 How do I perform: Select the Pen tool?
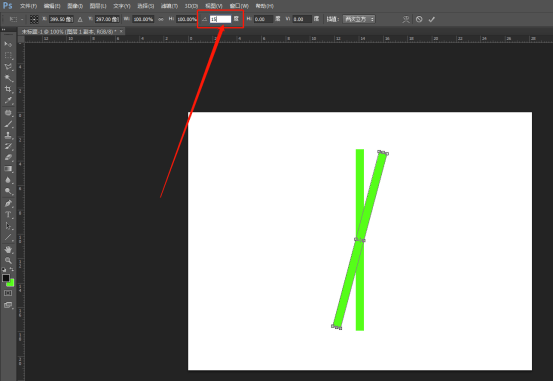click(8, 204)
